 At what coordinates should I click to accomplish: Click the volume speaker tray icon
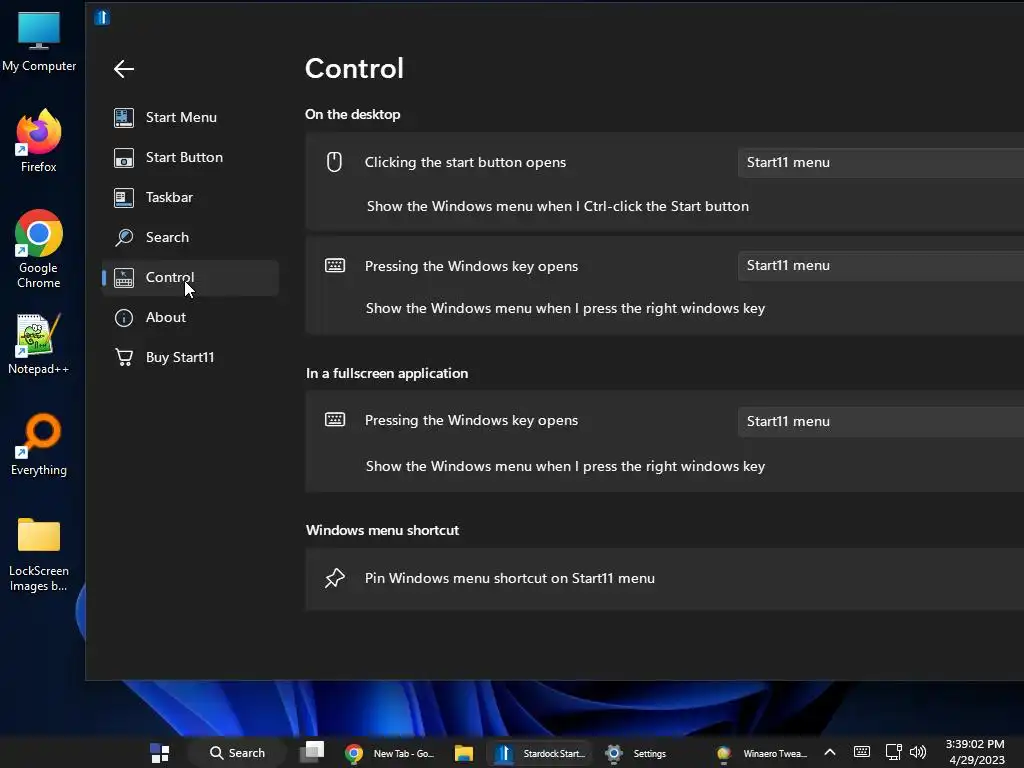coord(918,752)
